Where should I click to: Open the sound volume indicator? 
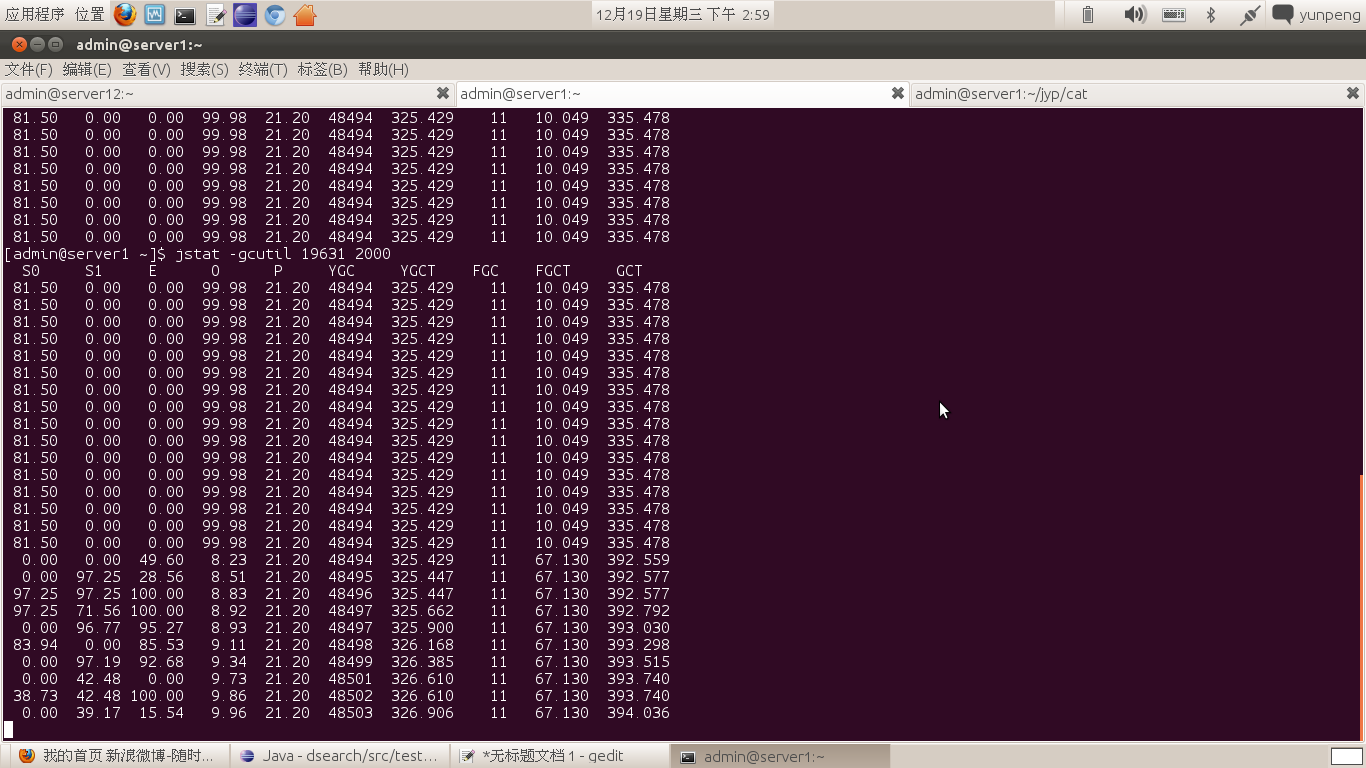1134,15
